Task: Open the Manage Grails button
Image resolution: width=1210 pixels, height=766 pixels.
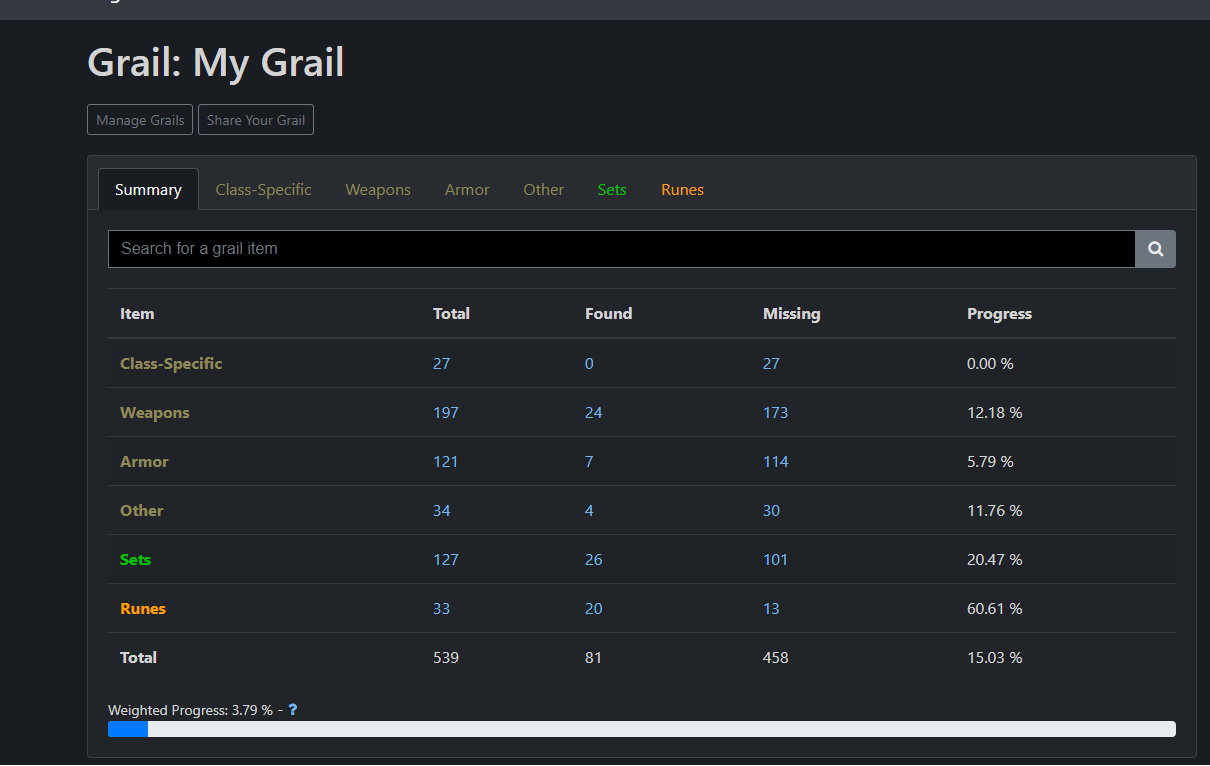Action: pos(140,120)
